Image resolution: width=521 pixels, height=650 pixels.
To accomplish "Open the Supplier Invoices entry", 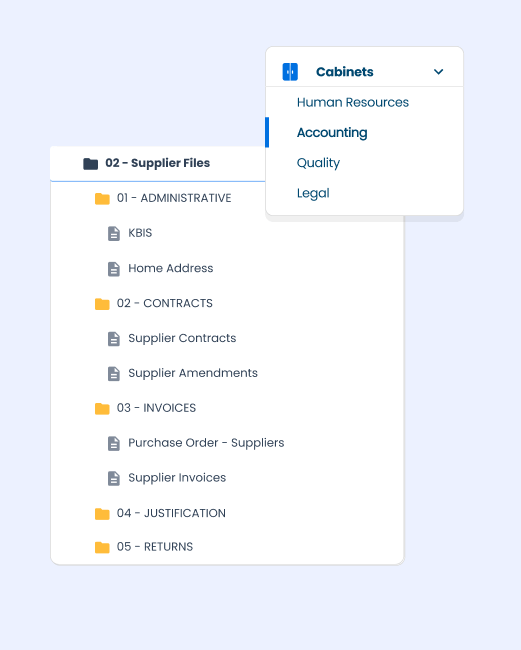I will (177, 478).
